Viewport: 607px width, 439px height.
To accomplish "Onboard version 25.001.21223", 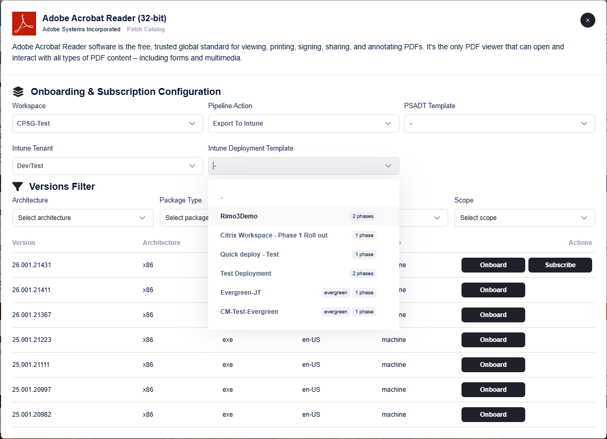I will click(493, 340).
